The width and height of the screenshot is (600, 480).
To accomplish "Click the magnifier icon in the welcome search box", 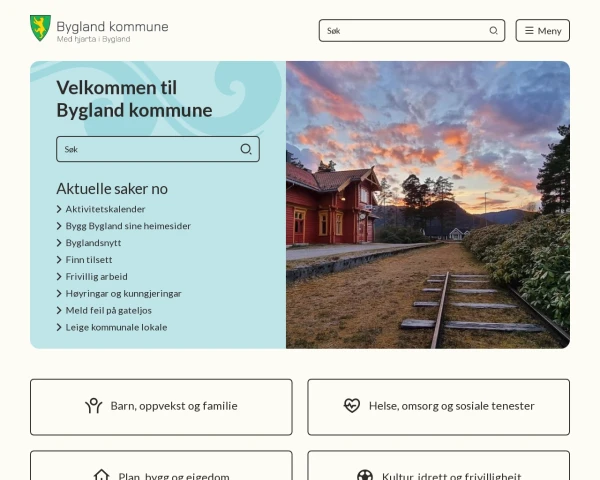I will pyautogui.click(x=246, y=149).
